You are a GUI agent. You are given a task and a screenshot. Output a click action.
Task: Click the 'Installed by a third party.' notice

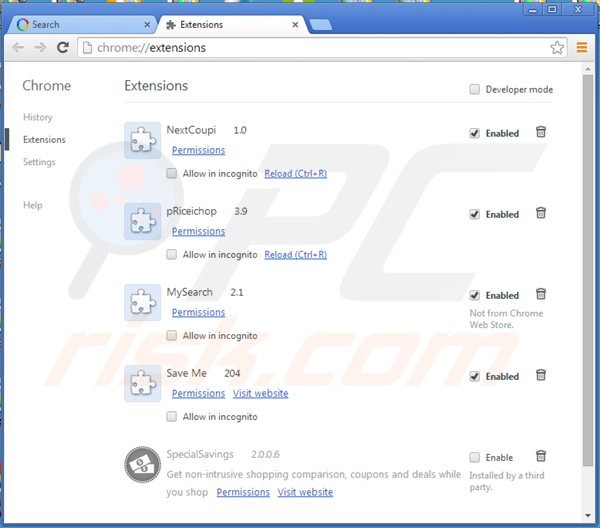click(507, 481)
